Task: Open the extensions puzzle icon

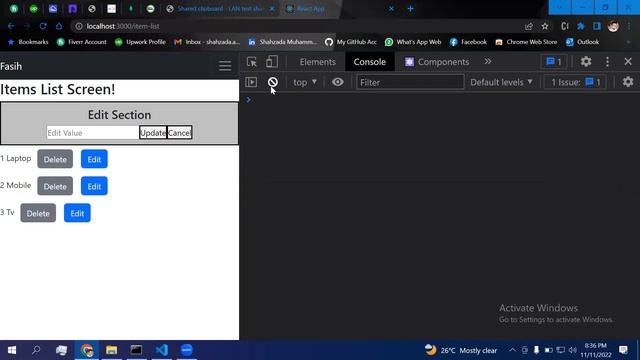Action: (580, 26)
